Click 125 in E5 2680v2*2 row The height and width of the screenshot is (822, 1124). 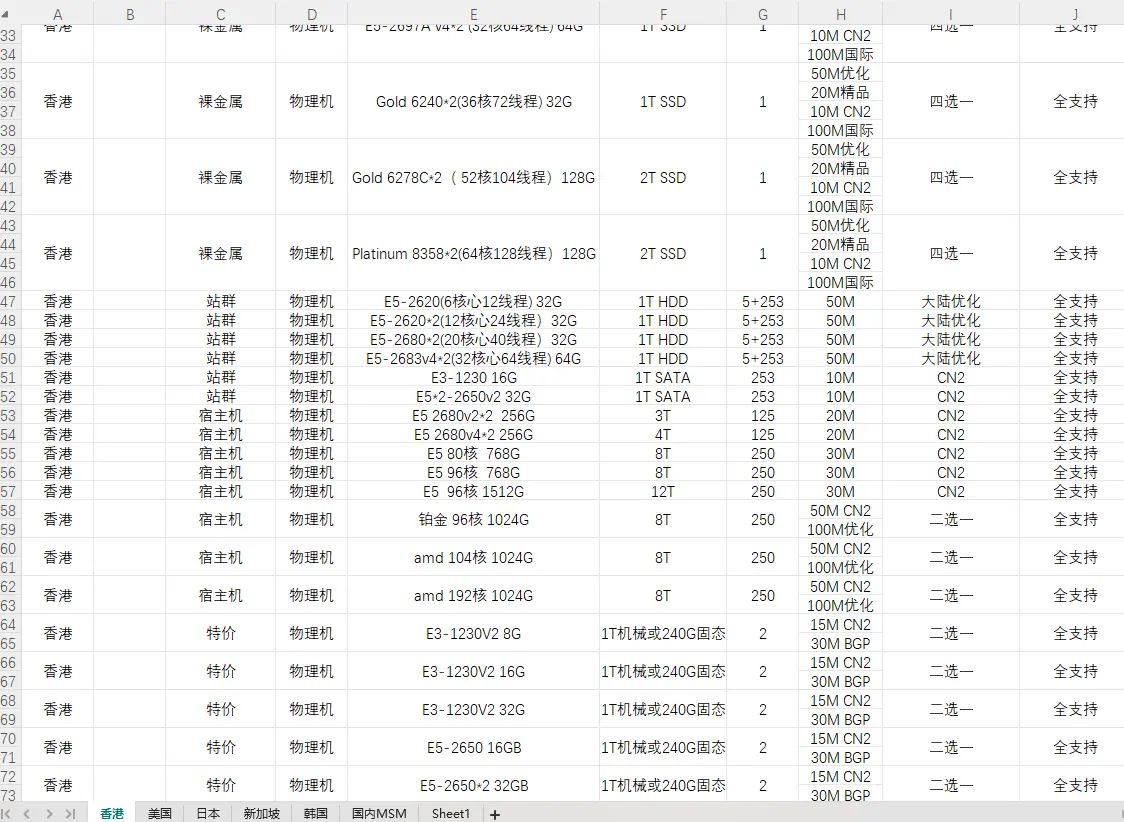pos(763,416)
